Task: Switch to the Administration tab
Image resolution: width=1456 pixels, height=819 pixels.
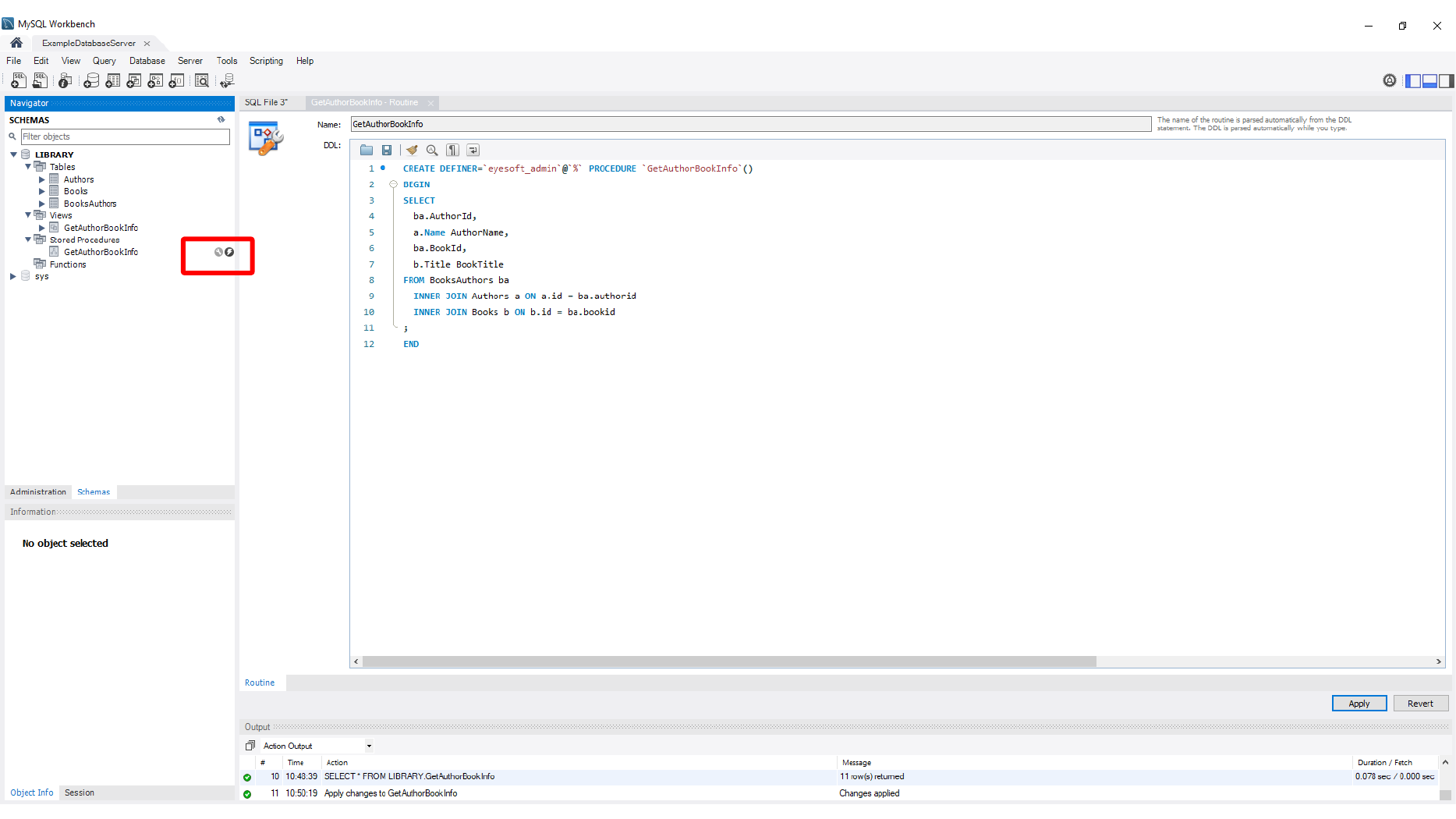Action: (38, 491)
